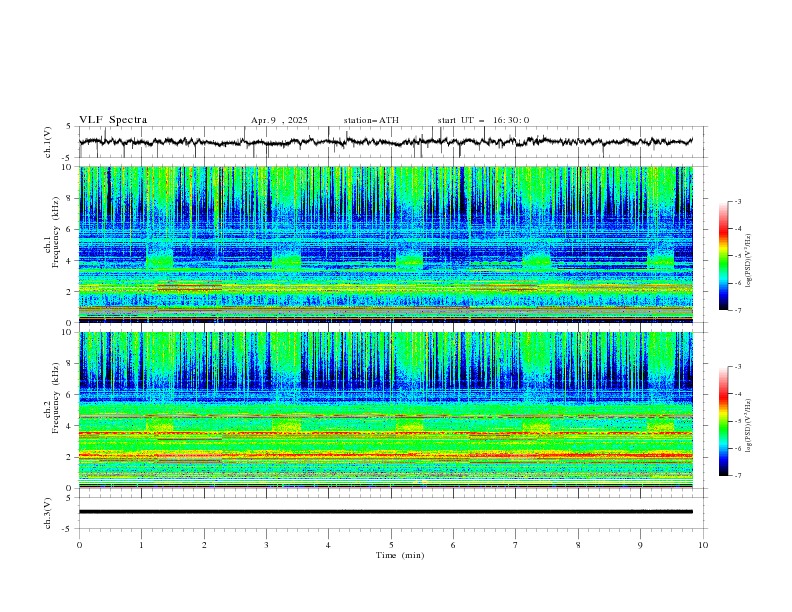Click the "log(PSD)(V²/Hz)" label beside ch.2 colorbar

[x=749, y=425]
